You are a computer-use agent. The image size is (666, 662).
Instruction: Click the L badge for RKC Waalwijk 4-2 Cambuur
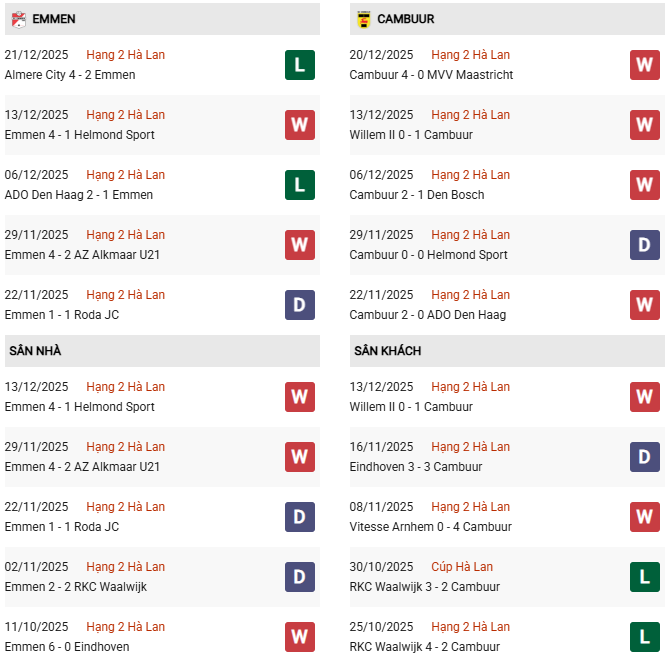tap(645, 637)
